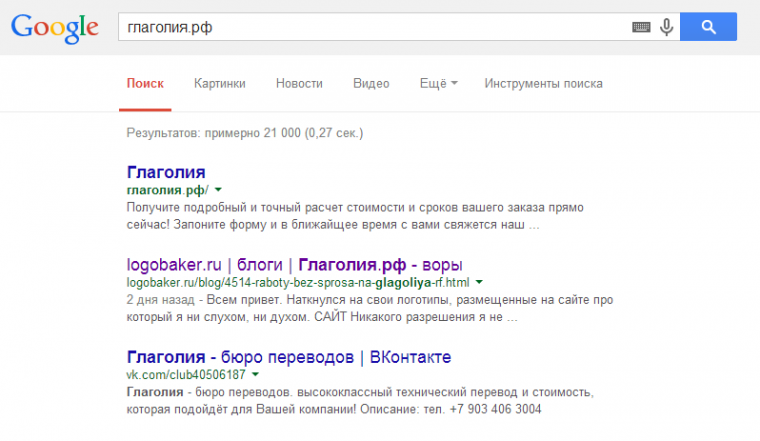Click the search field containing глаголия.рф
This screenshot has height=441, width=760.
(370, 28)
